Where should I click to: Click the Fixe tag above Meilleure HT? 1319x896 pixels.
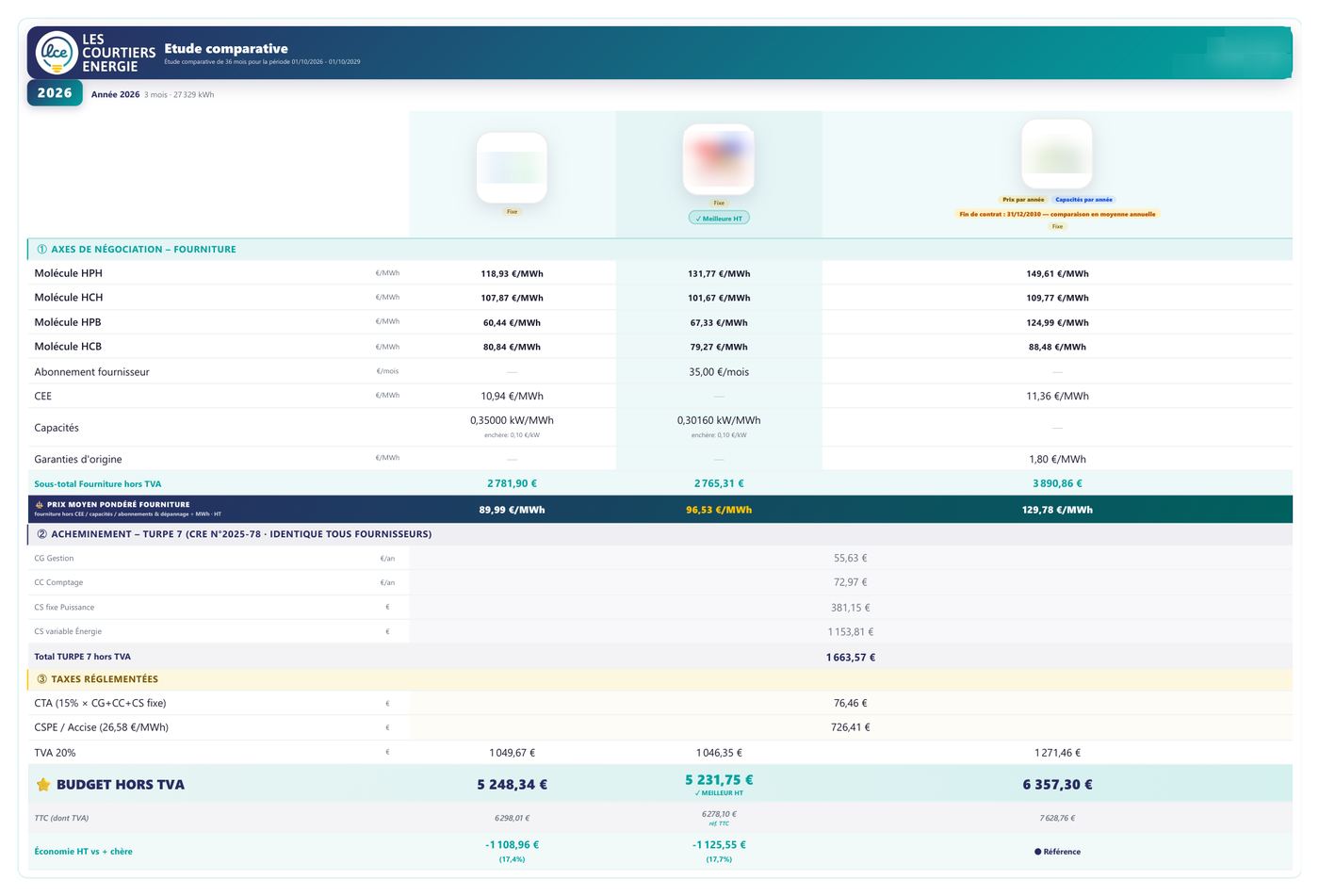pos(719,203)
